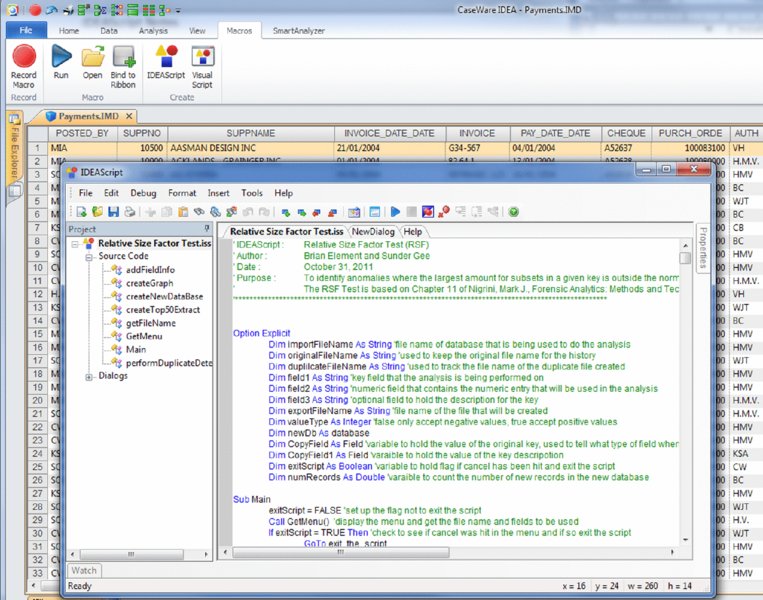Viewport: 763px width, 600px height.
Task: Click the summarization sigma icon in quick access toolbar
Action: click(x=100, y=10)
